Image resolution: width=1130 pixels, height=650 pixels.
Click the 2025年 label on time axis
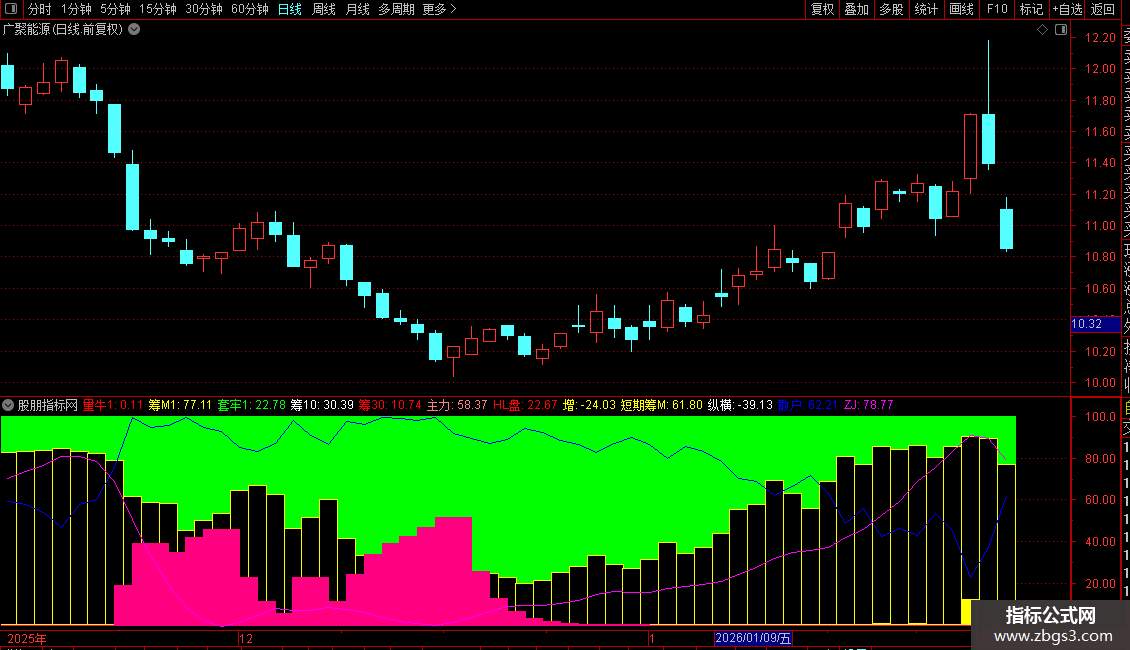pos(27,638)
